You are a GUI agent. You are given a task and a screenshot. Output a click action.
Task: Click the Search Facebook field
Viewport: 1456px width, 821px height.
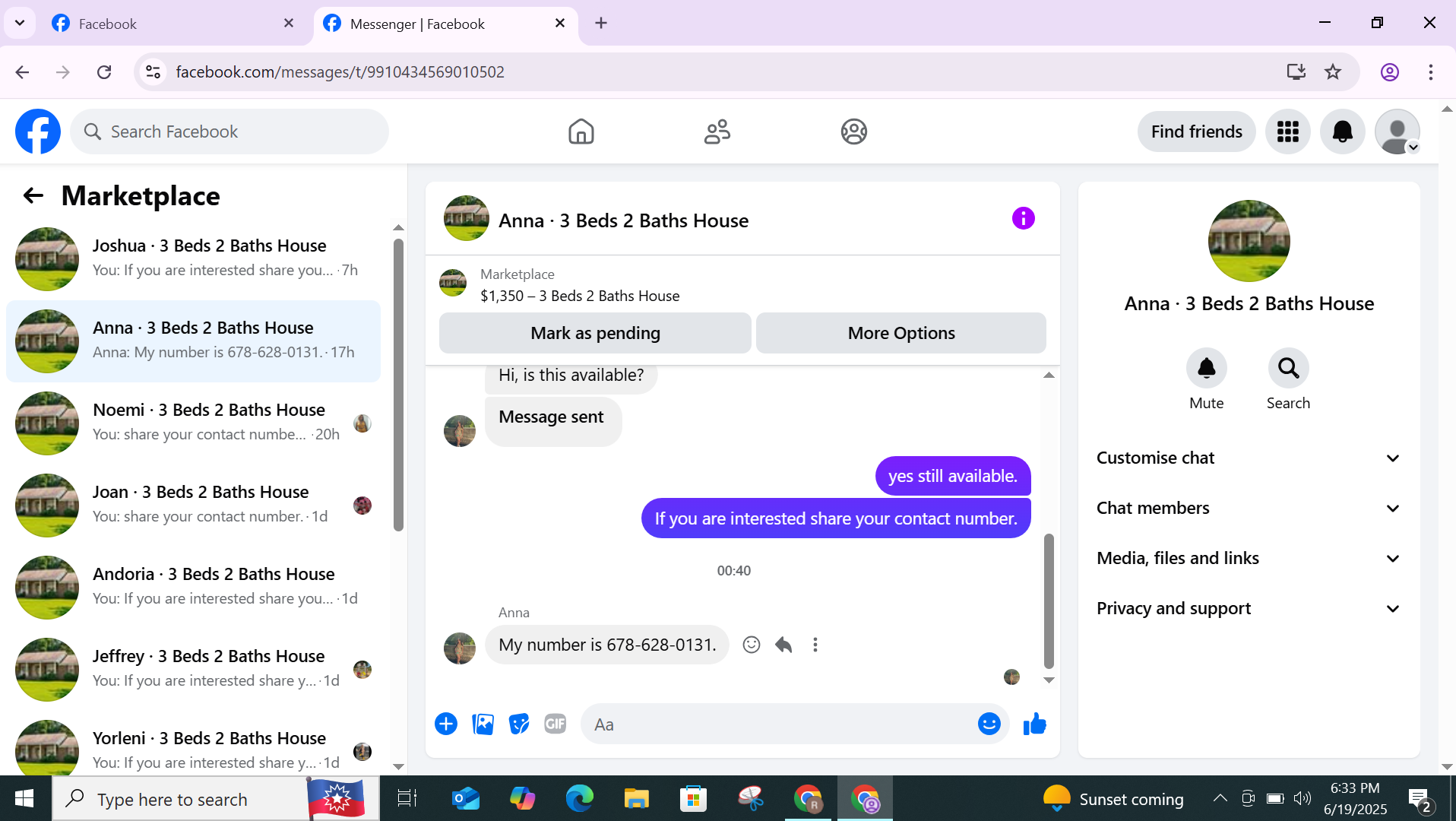(229, 132)
